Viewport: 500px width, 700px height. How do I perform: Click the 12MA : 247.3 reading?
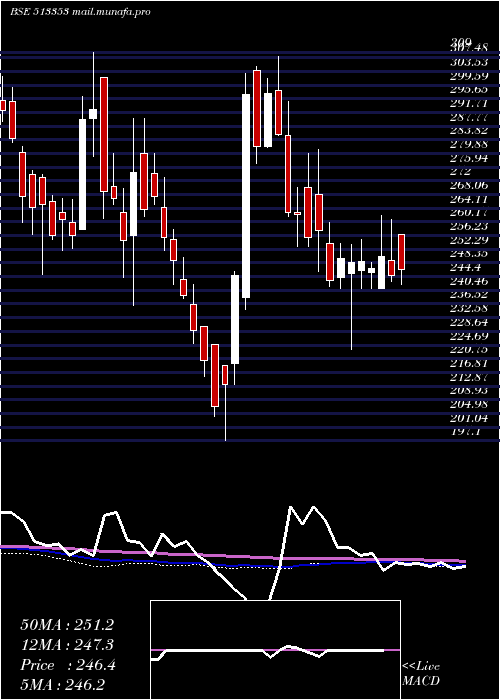[x=67, y=645]
